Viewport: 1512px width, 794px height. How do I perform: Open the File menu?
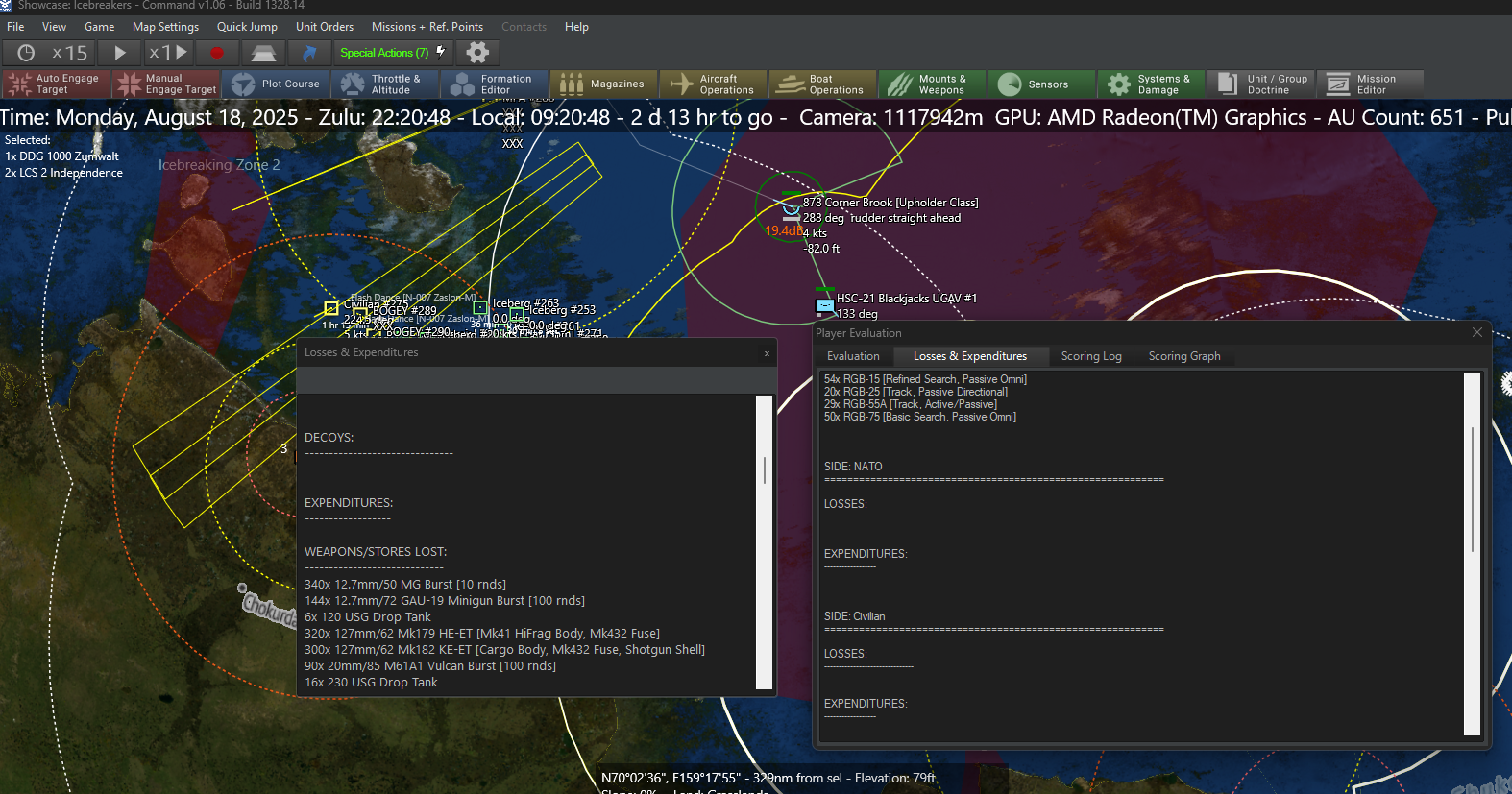(x=15, y=27)
